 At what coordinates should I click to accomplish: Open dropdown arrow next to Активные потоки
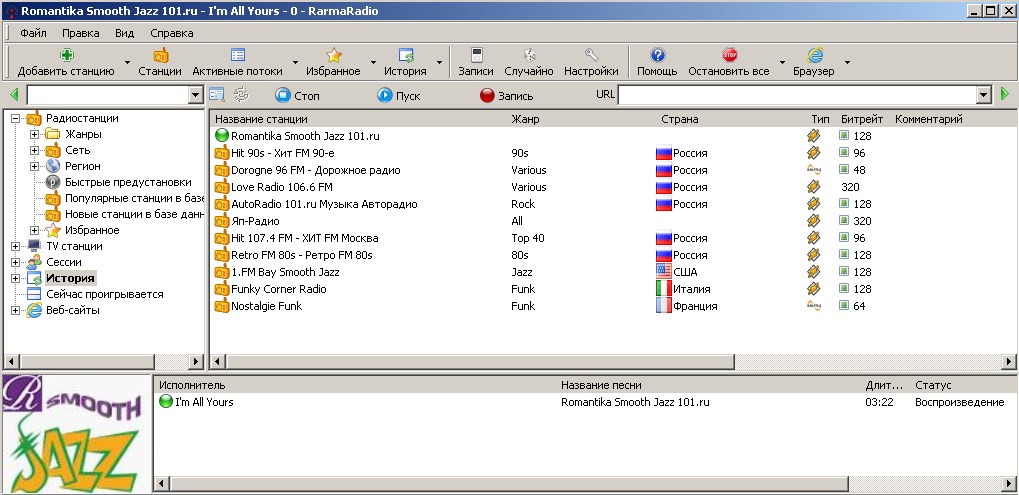295,63
